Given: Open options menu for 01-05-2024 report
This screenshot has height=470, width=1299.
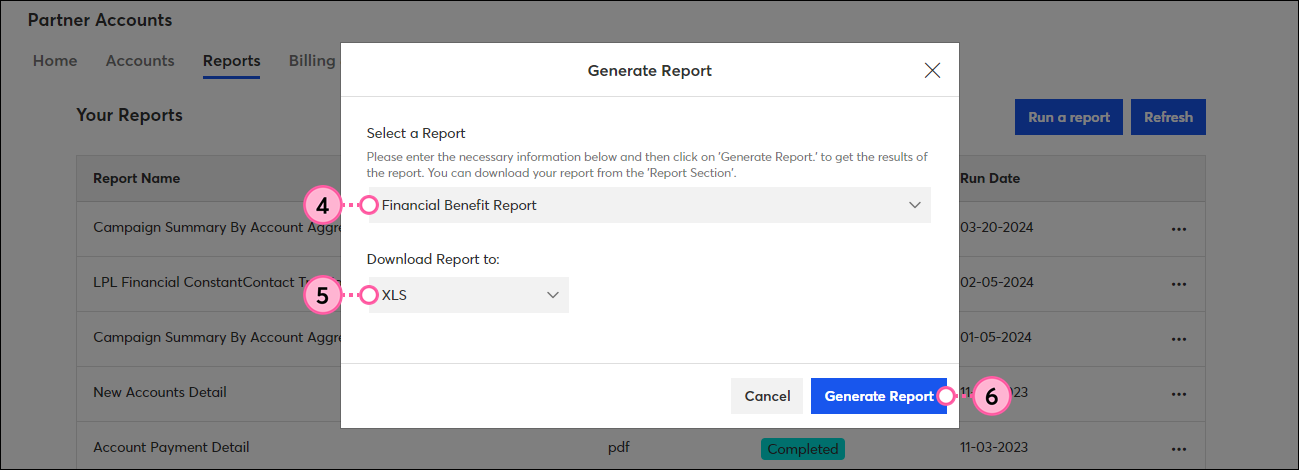Looking at the screenshot, I should 1179,338.
